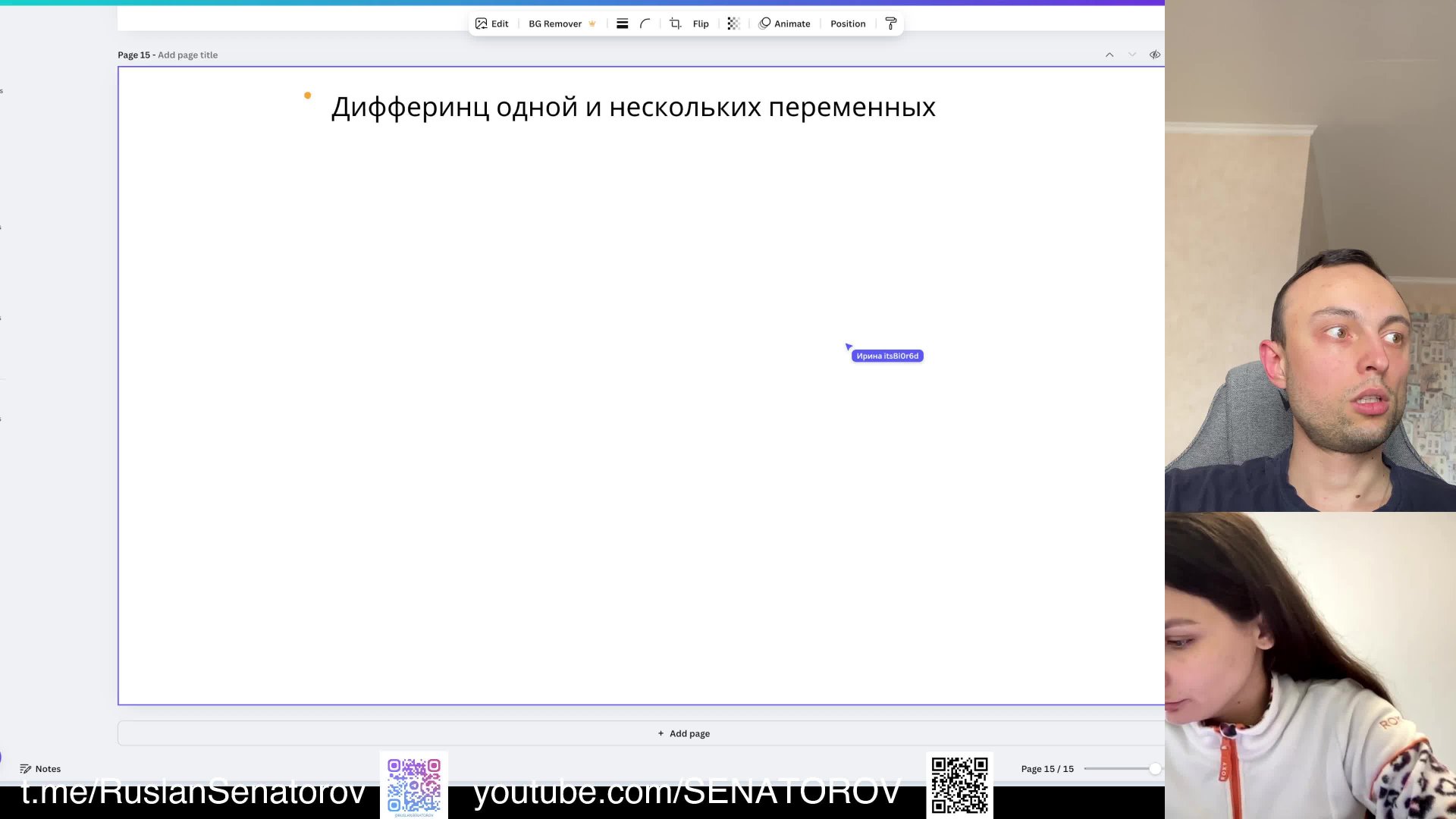Open the spacing adjustment icon
Viewport: 1456px width, 819px height.
coord(622,24)
